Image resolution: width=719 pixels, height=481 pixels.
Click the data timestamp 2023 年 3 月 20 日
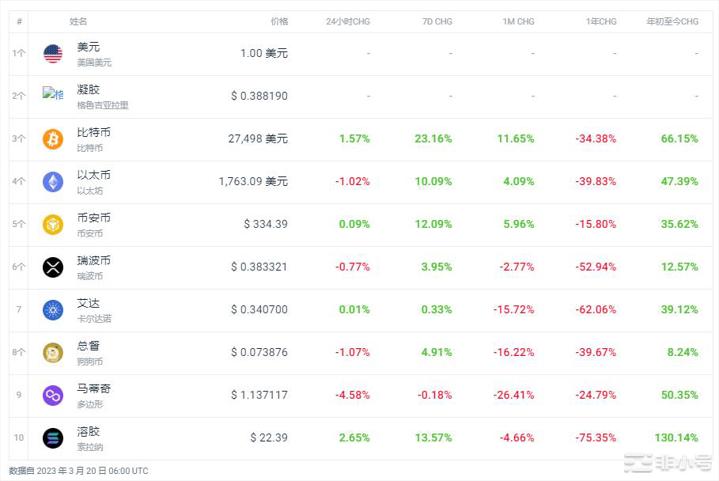(72, 471)
